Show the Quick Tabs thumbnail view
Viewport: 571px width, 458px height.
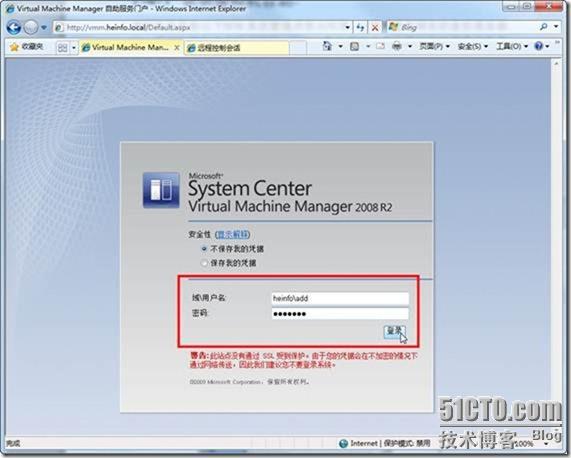click(62, 47)
